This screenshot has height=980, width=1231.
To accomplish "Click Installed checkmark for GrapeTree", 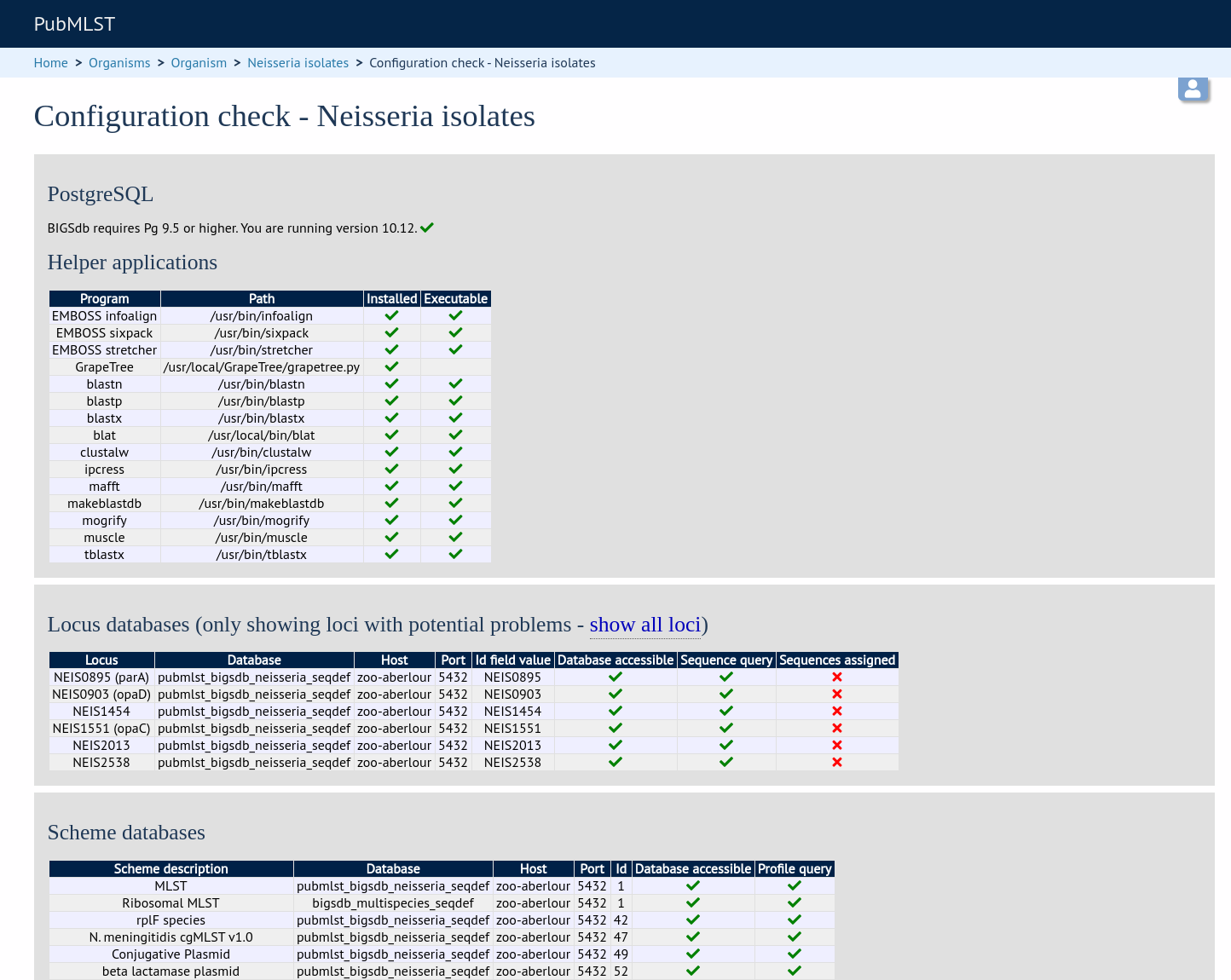I will (391, 366).
